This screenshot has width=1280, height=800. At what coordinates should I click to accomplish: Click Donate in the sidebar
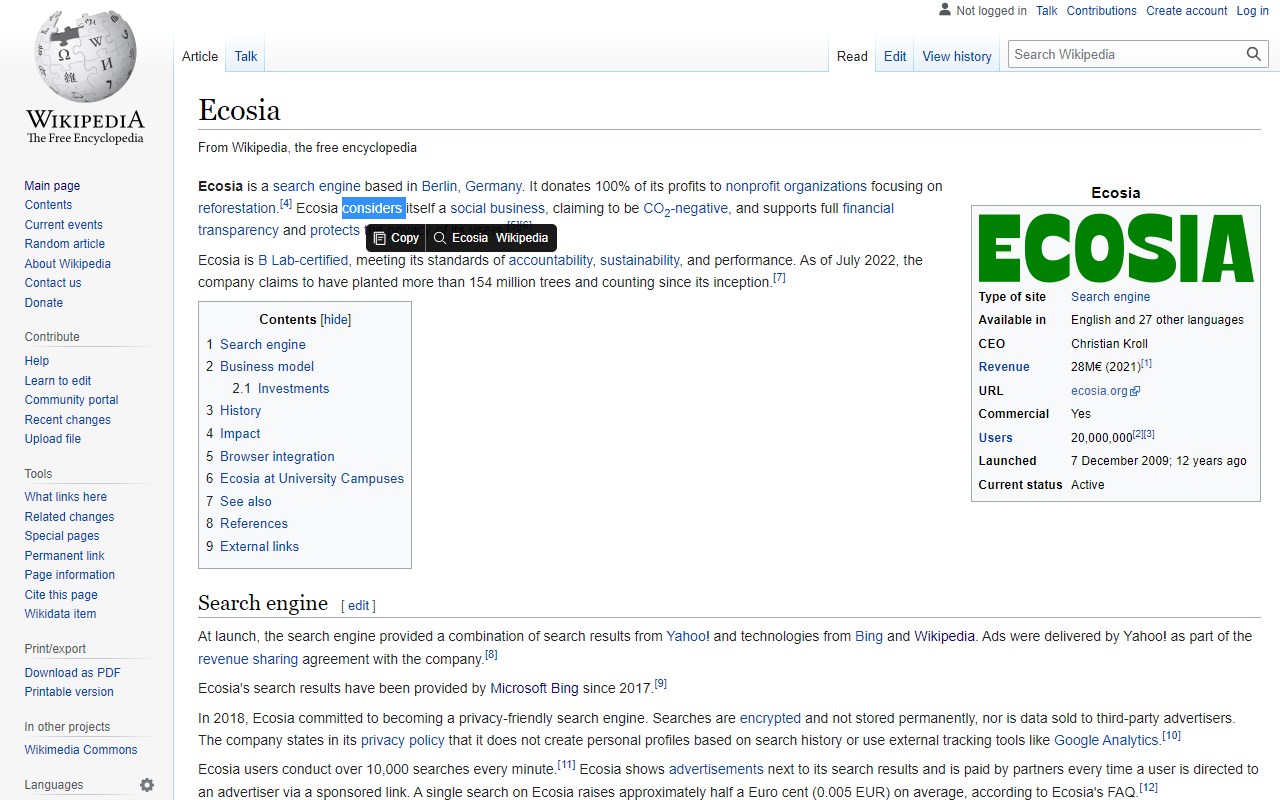point(44,303)
